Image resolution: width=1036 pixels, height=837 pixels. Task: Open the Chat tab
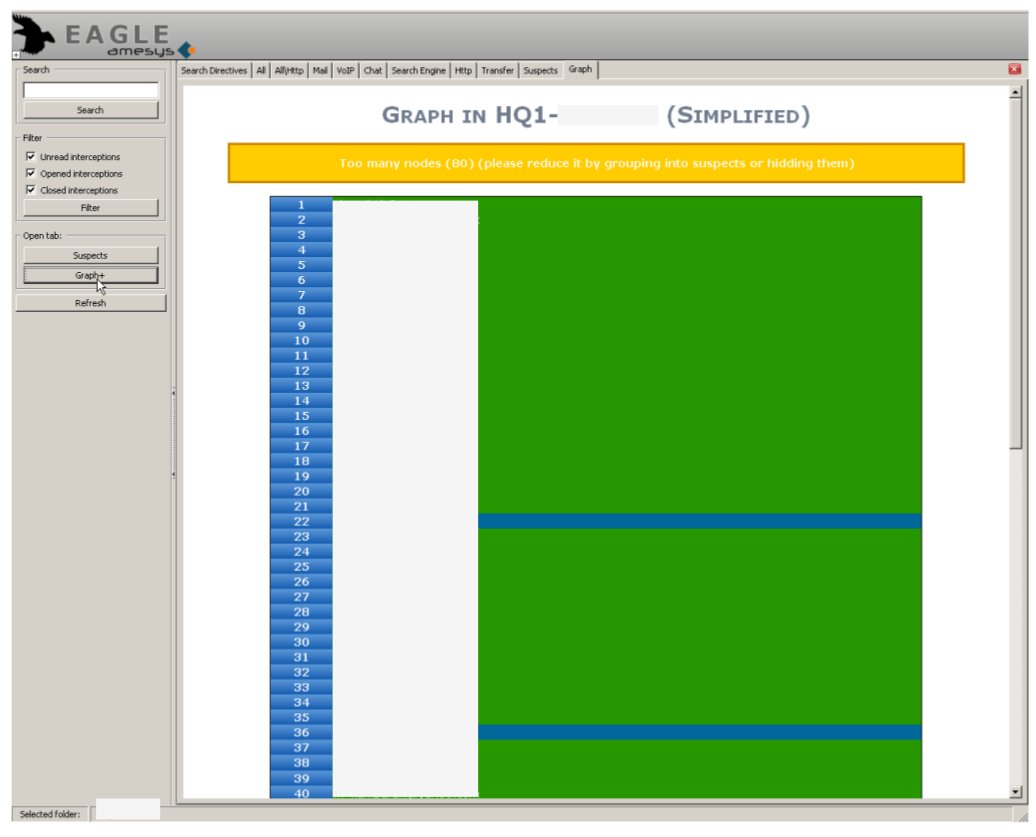coord(373,70)
